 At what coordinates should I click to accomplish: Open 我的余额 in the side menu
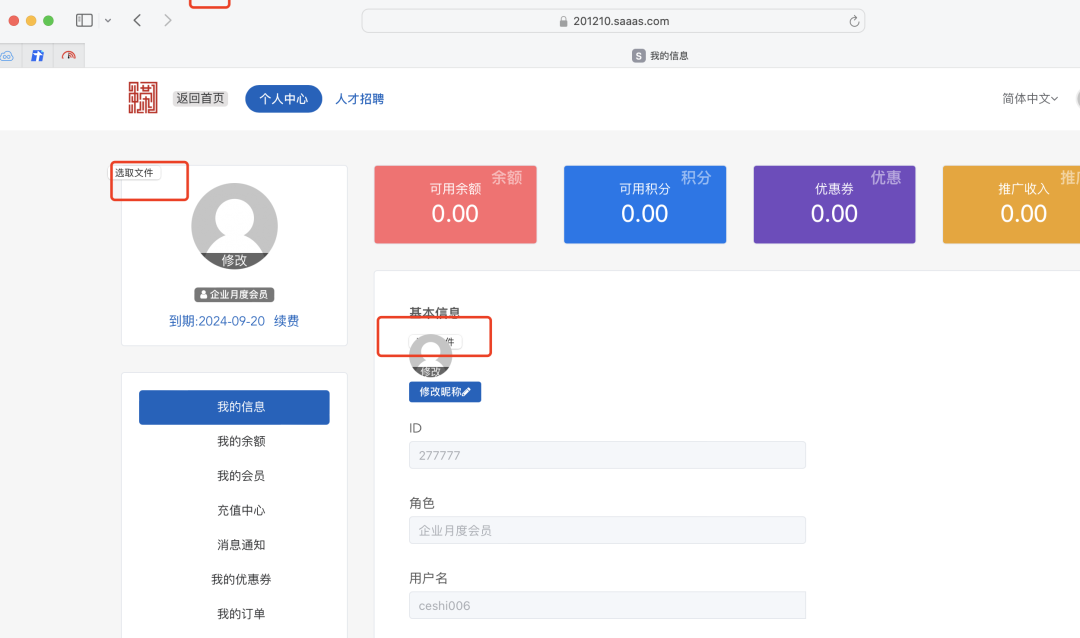[241, 441]
